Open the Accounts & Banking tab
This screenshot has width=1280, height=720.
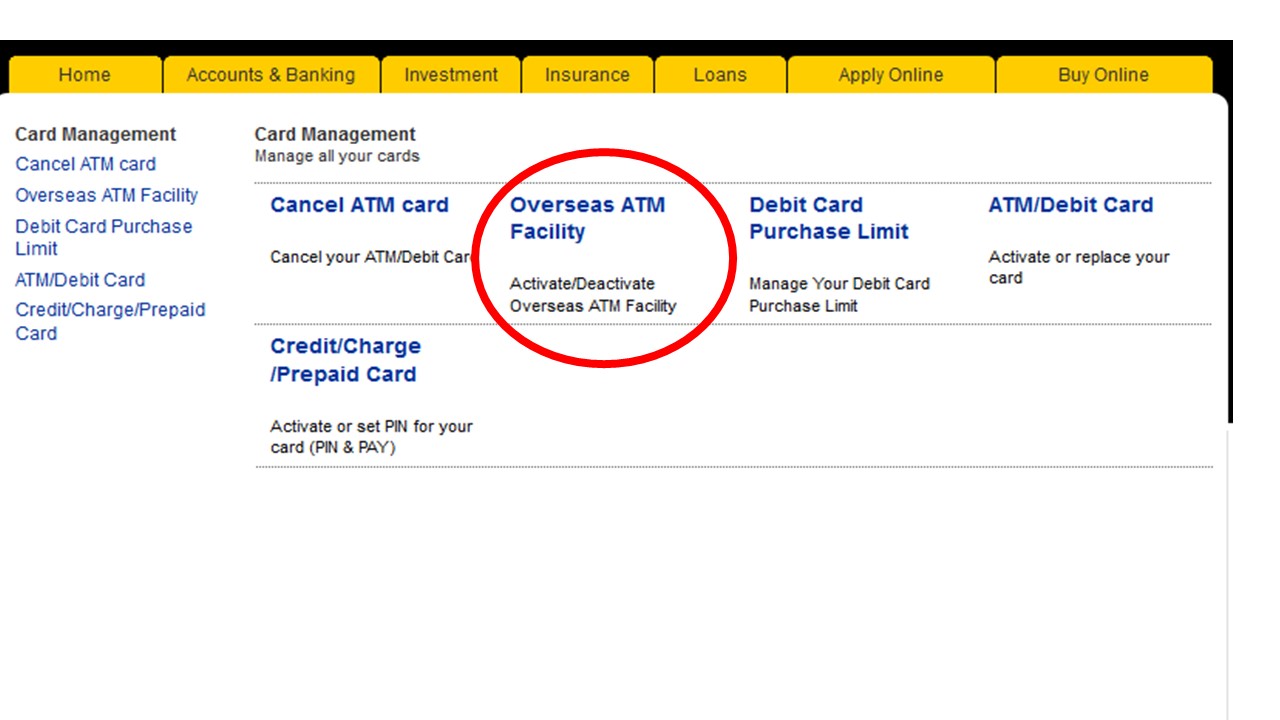click(270, 74)
